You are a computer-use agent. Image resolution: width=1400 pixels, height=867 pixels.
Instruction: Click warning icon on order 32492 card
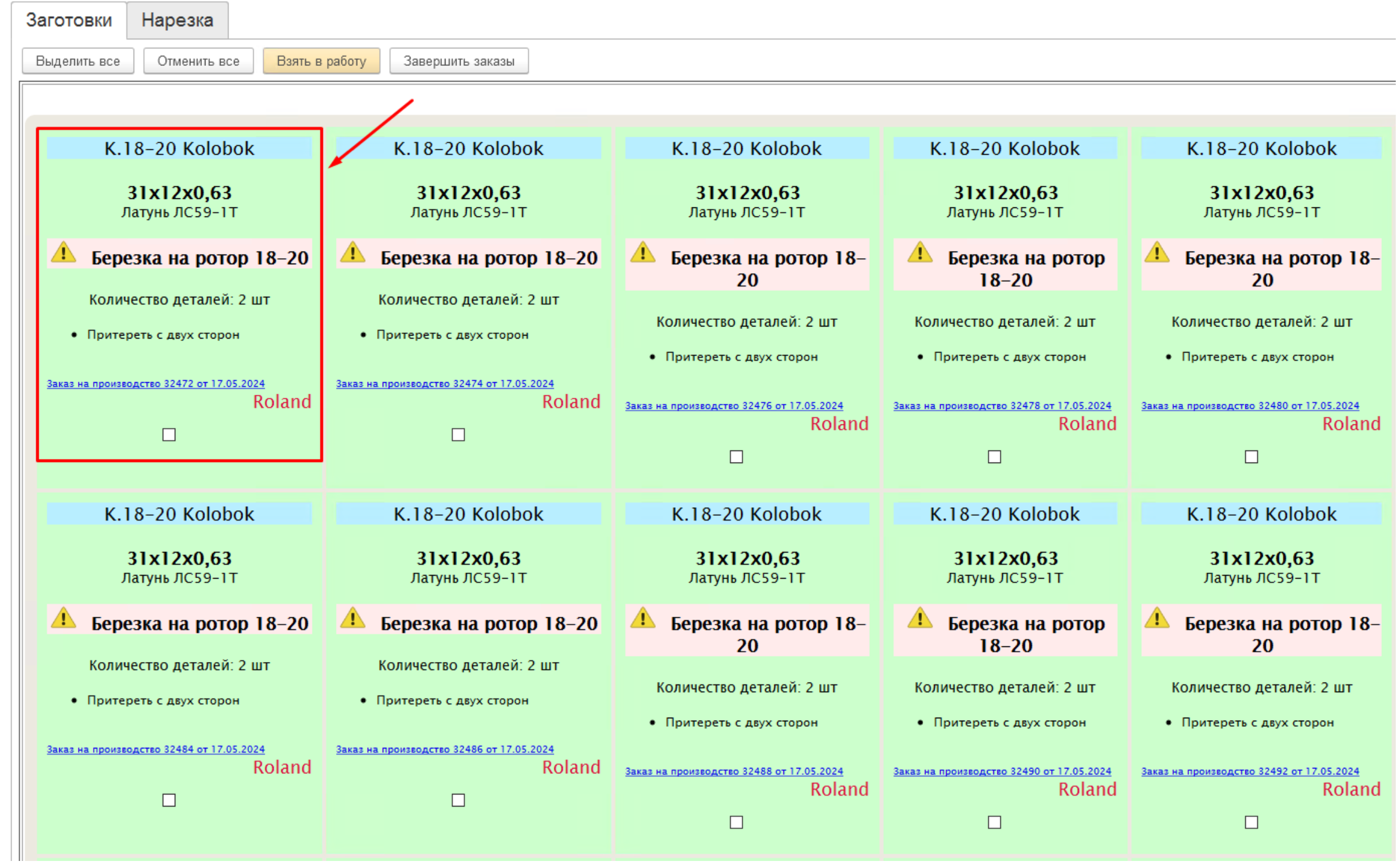coord(1156,619)
